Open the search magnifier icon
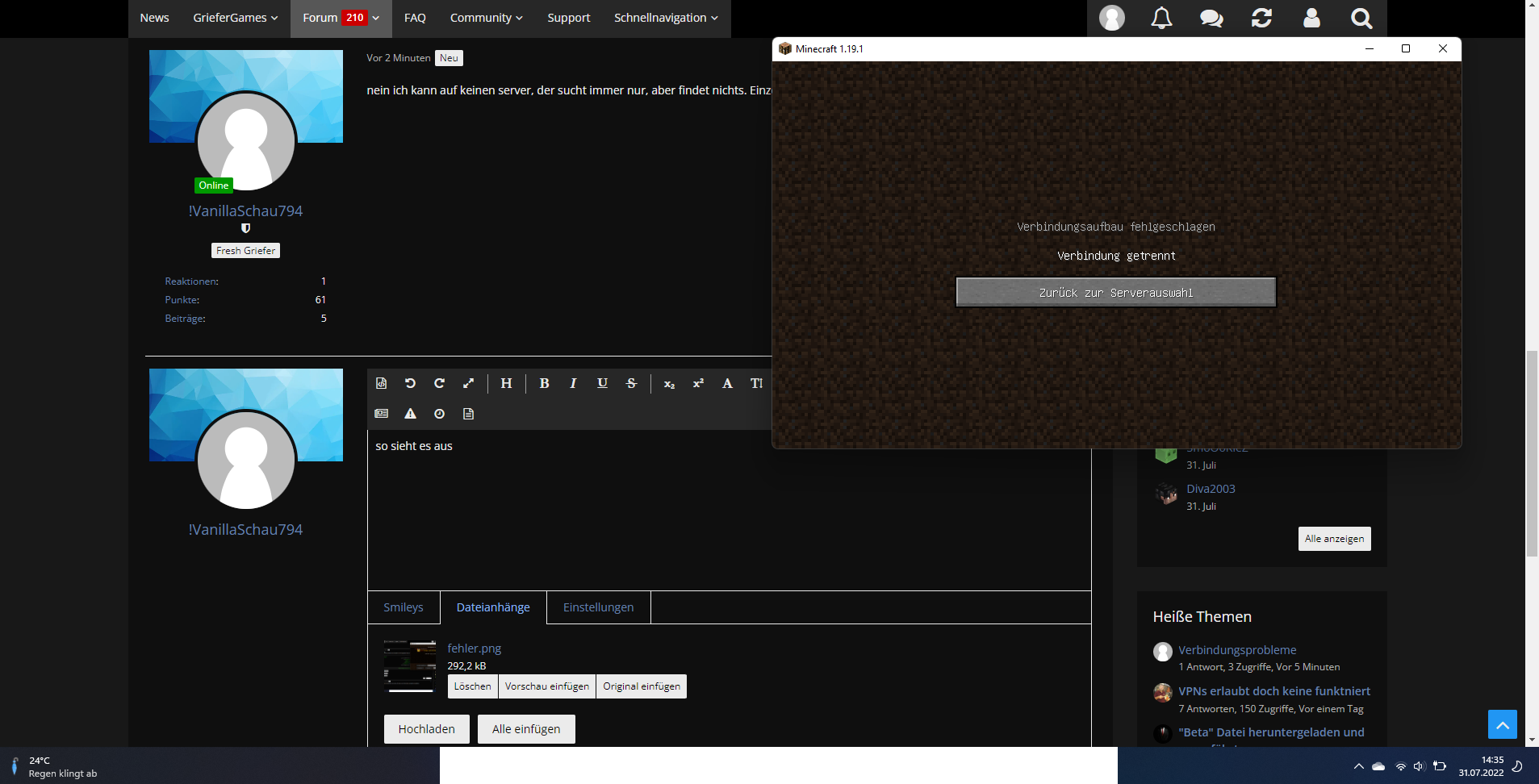This screenshot has width=1539, height=784. pyautogui.click(x=1361, y=18)
